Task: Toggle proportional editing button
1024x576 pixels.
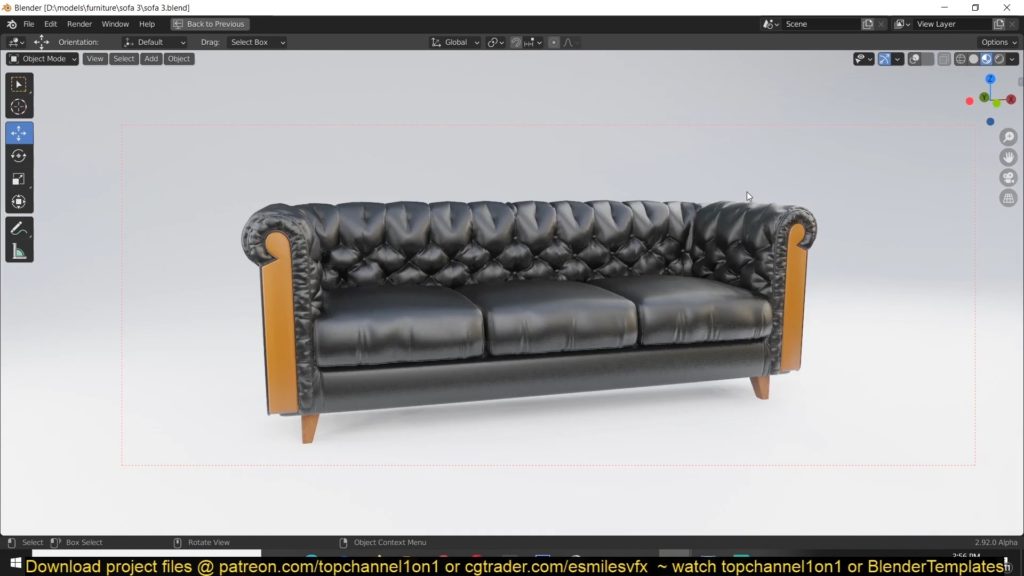Action: pyautogui.click(x=554, y=43)
